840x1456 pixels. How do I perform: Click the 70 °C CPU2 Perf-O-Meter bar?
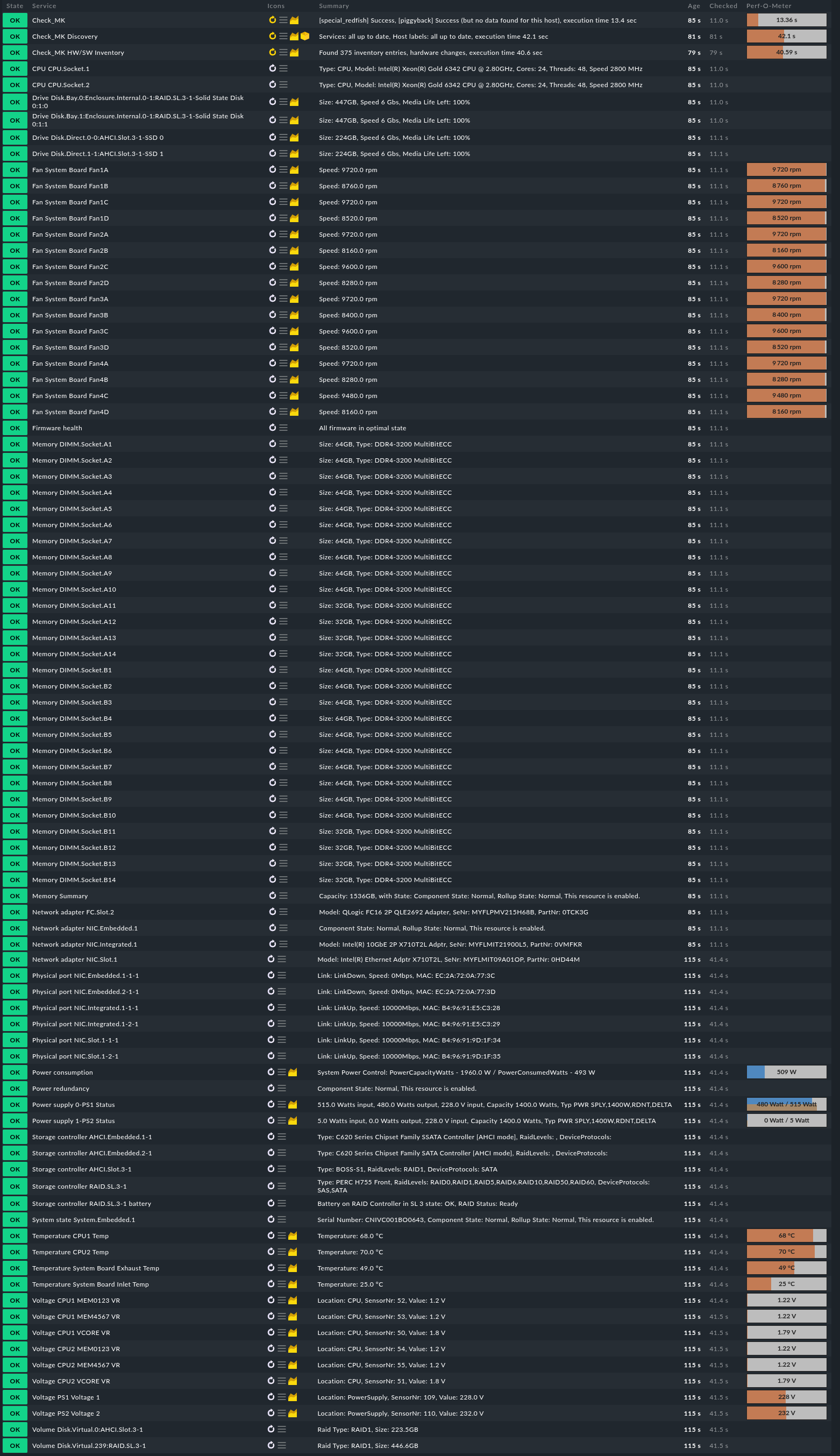[786, 1252]
